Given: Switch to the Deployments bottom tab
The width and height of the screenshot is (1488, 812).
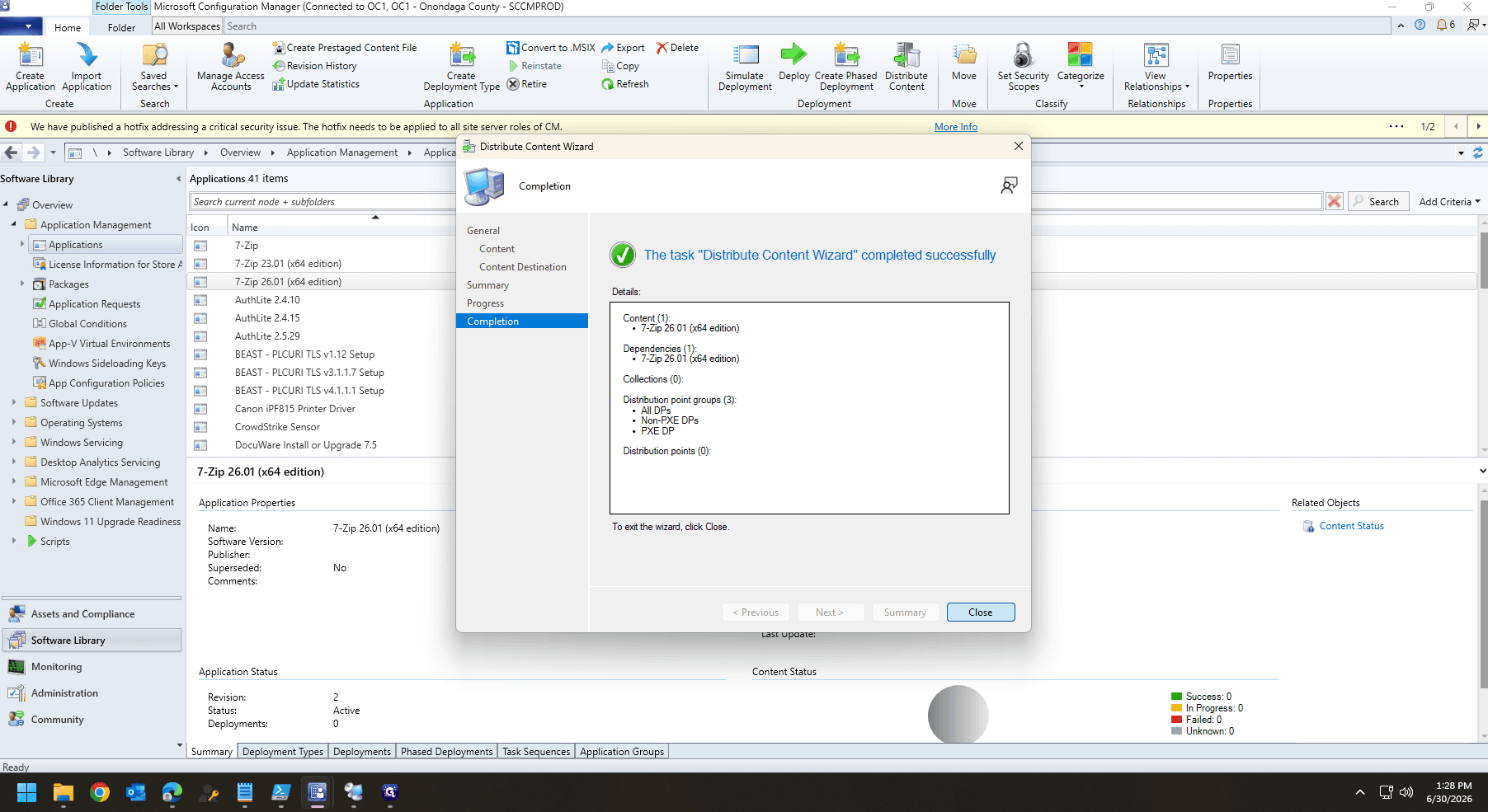Looking at the screenshot, I should pos(362,752).
